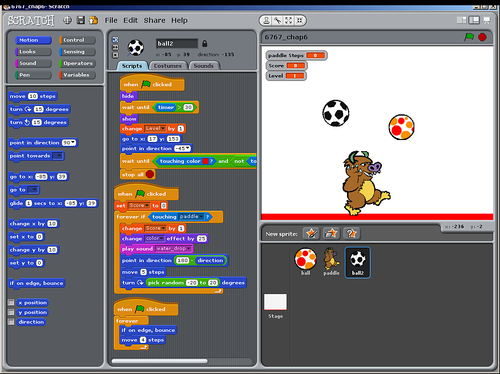Image resolution: width=500 pixels, height=374 pixels.
Task: Choose new sprite from file
Action: coord(331,233)
